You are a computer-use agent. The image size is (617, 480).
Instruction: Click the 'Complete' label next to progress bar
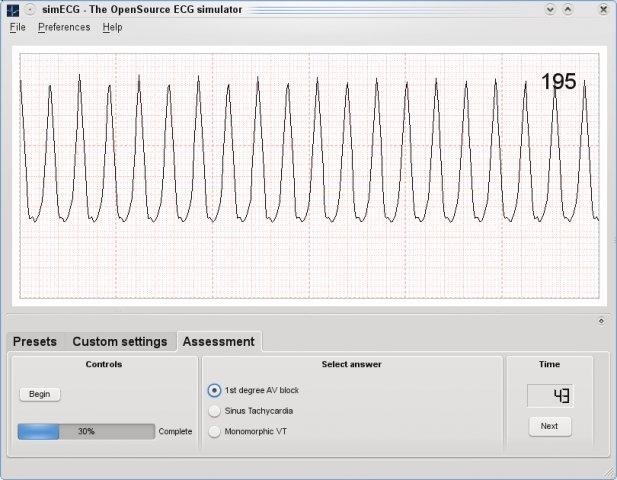(175, 432)
